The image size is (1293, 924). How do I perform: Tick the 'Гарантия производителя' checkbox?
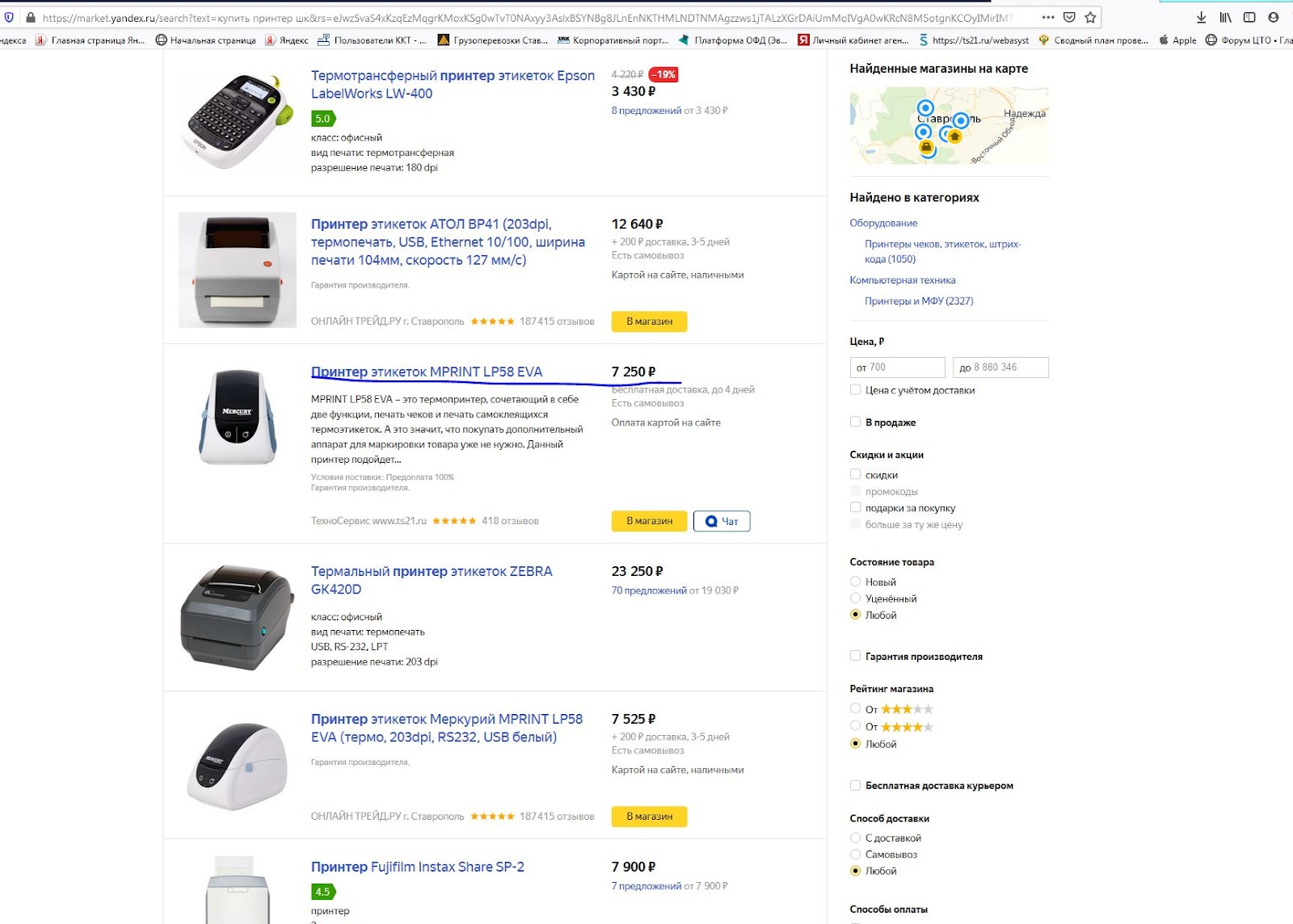855,656
